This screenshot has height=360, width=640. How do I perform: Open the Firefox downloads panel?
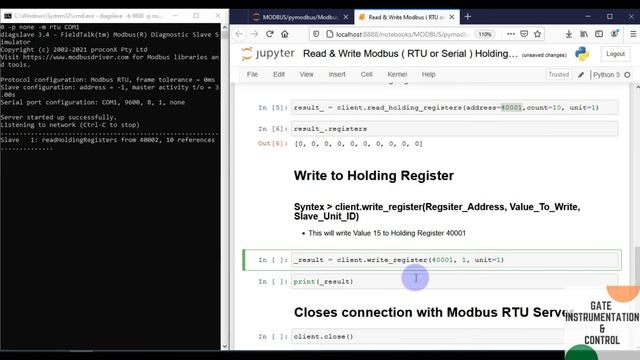click(x=569, y=34)
